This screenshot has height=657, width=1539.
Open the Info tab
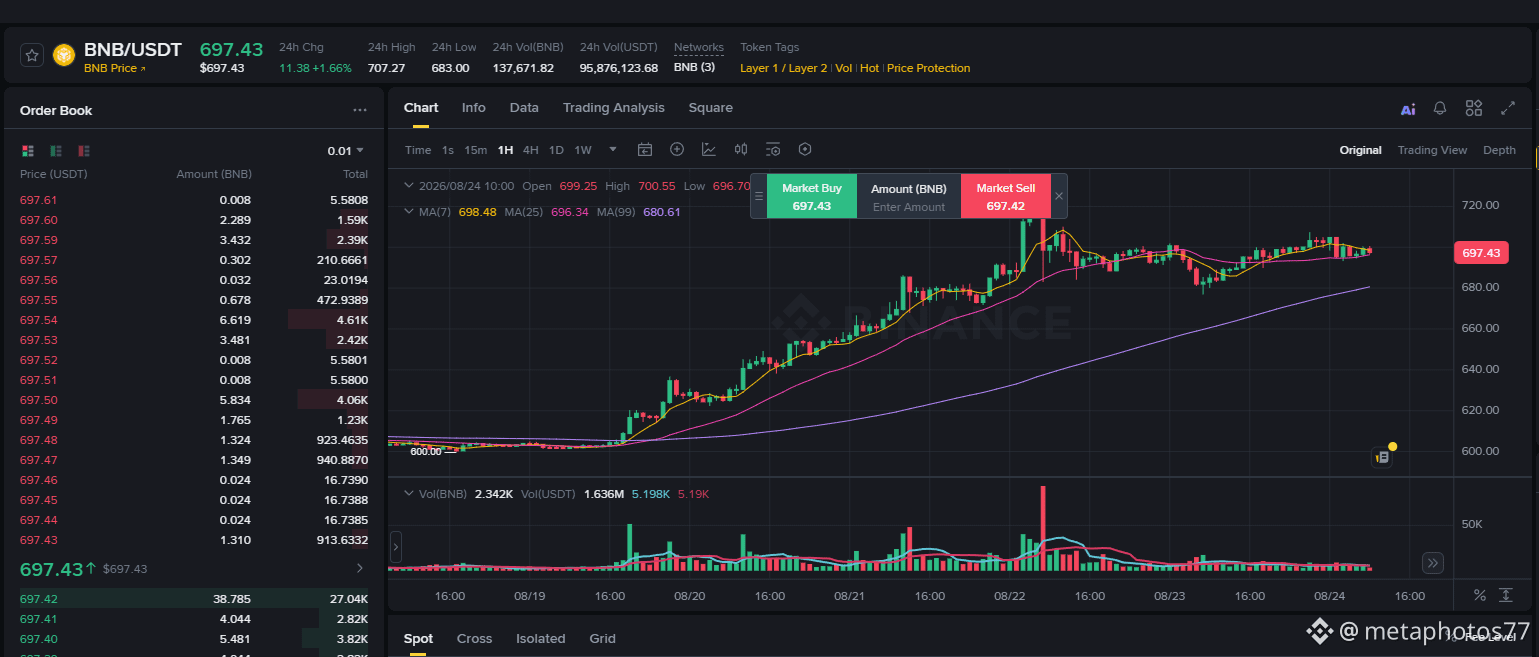tap(474, 108)
